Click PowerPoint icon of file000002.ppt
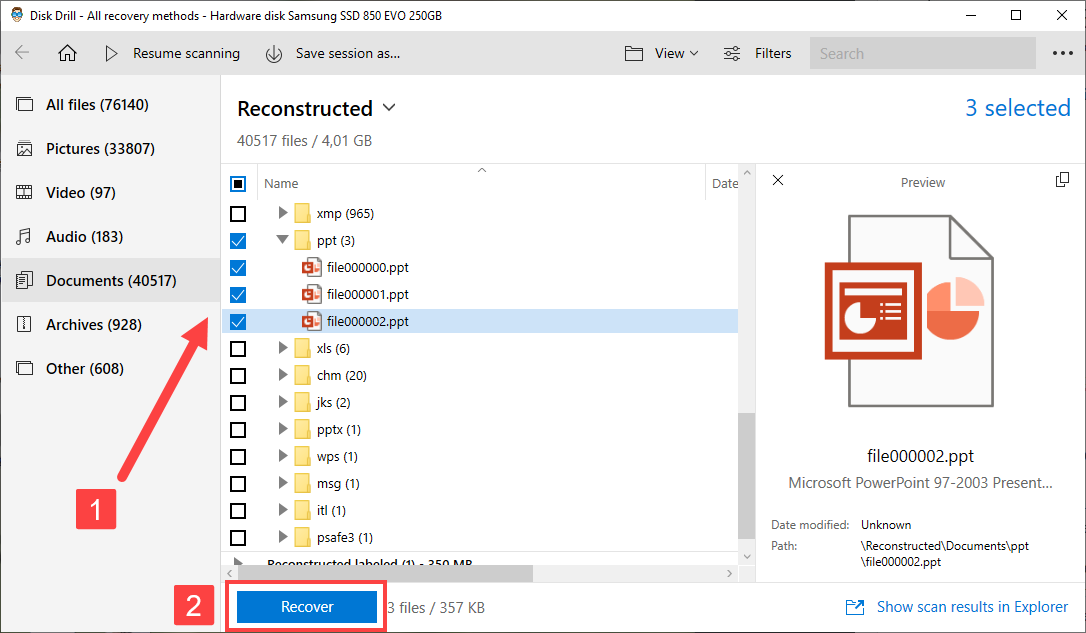The width and height of the screenshot is (1086, 633). click(312, 321)
